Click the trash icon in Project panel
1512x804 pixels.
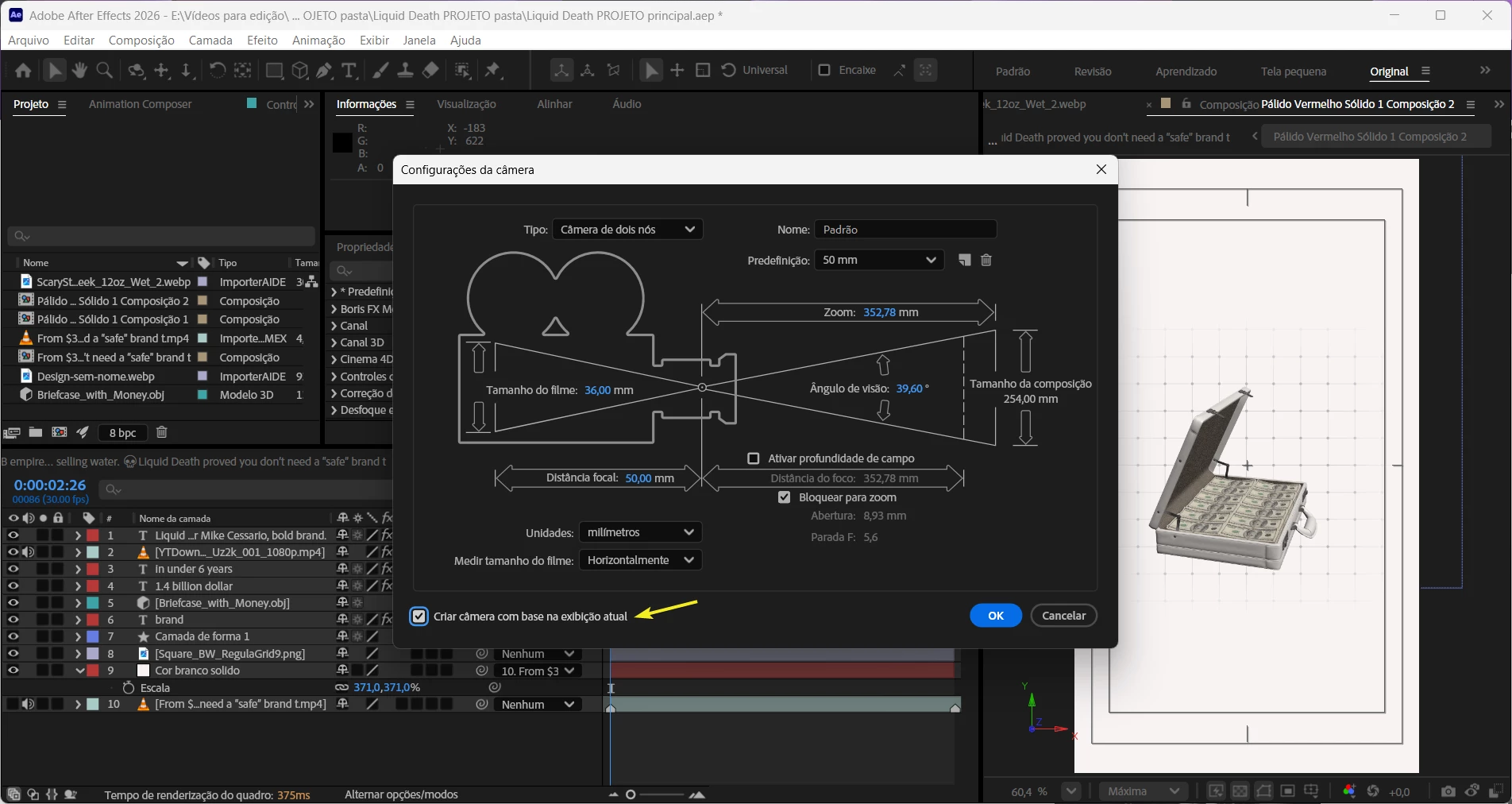[x=162, y=432]
